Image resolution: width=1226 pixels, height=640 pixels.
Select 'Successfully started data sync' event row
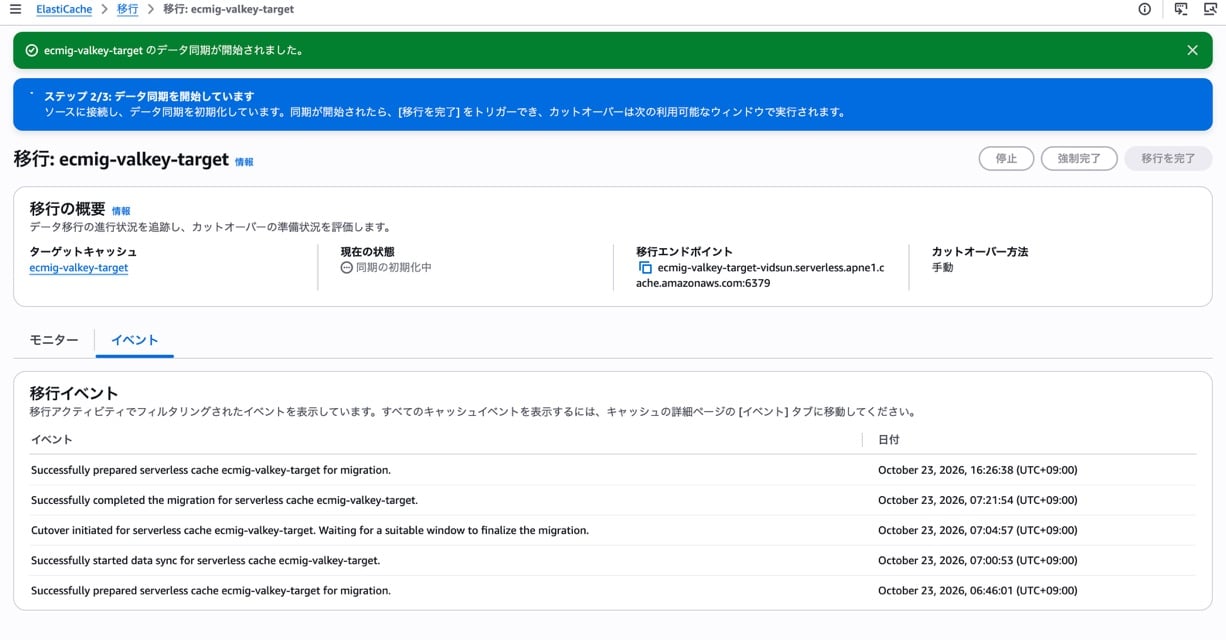click(x=613, y=560)
